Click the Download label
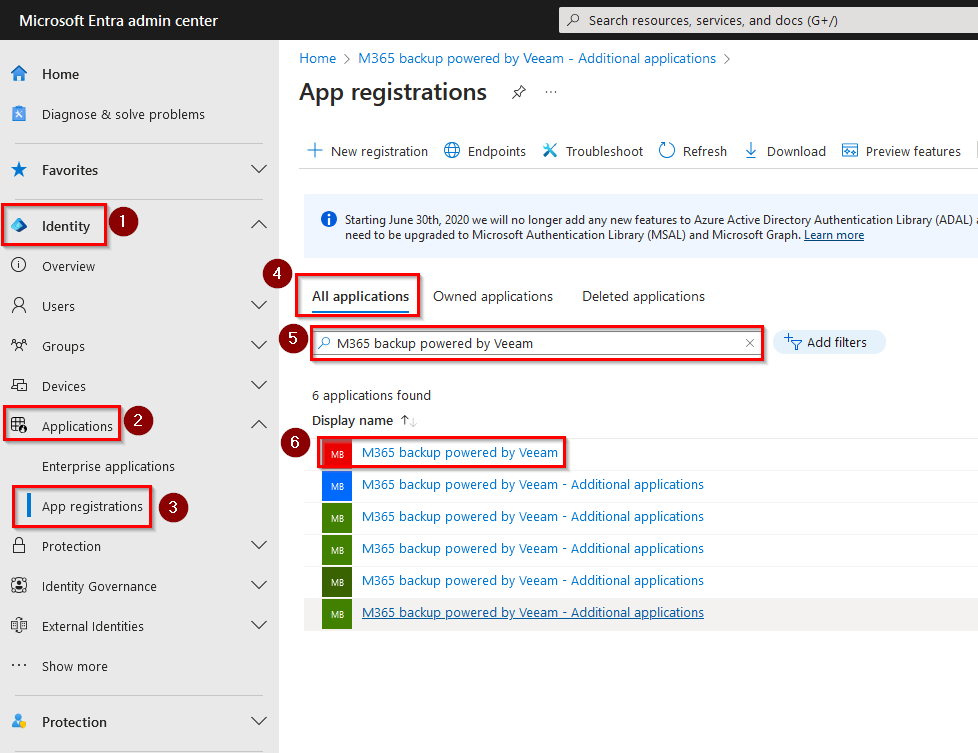This screenshot has height=753, width=978. [x=796, y=151]
